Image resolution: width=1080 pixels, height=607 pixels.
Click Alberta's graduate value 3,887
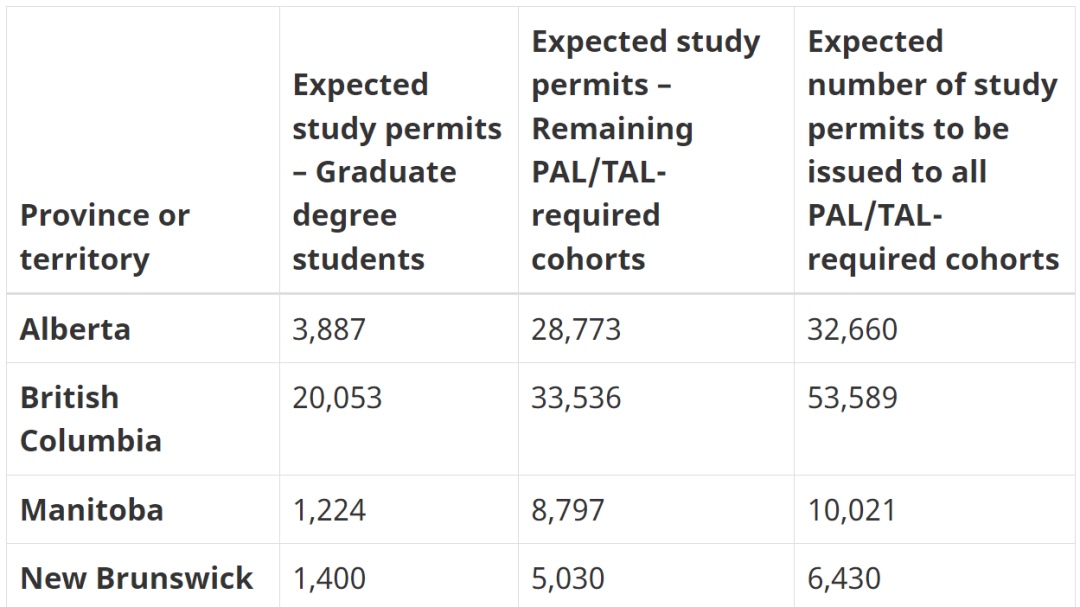coord(329,329)
